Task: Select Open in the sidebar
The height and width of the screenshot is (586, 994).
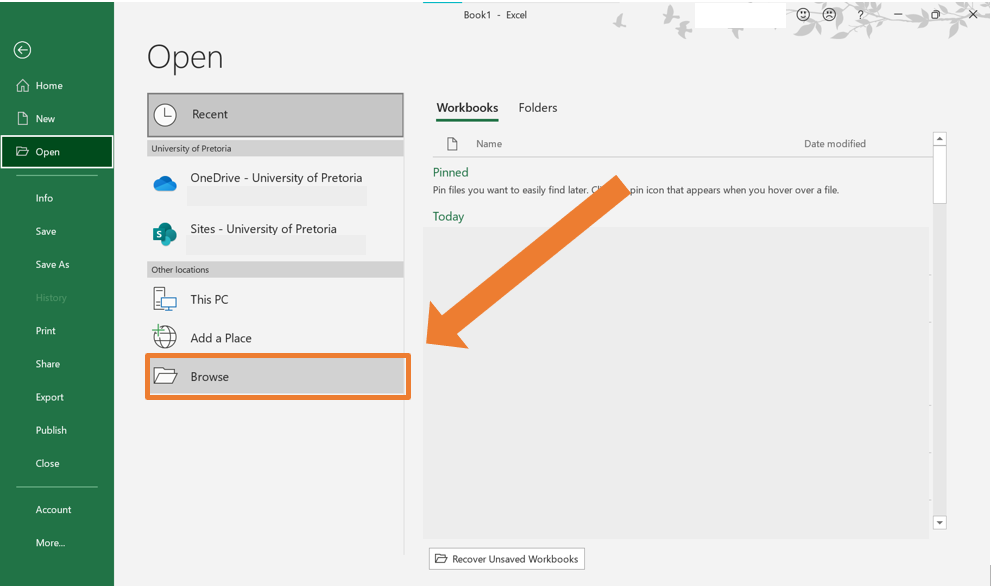Action: (57, 152)
